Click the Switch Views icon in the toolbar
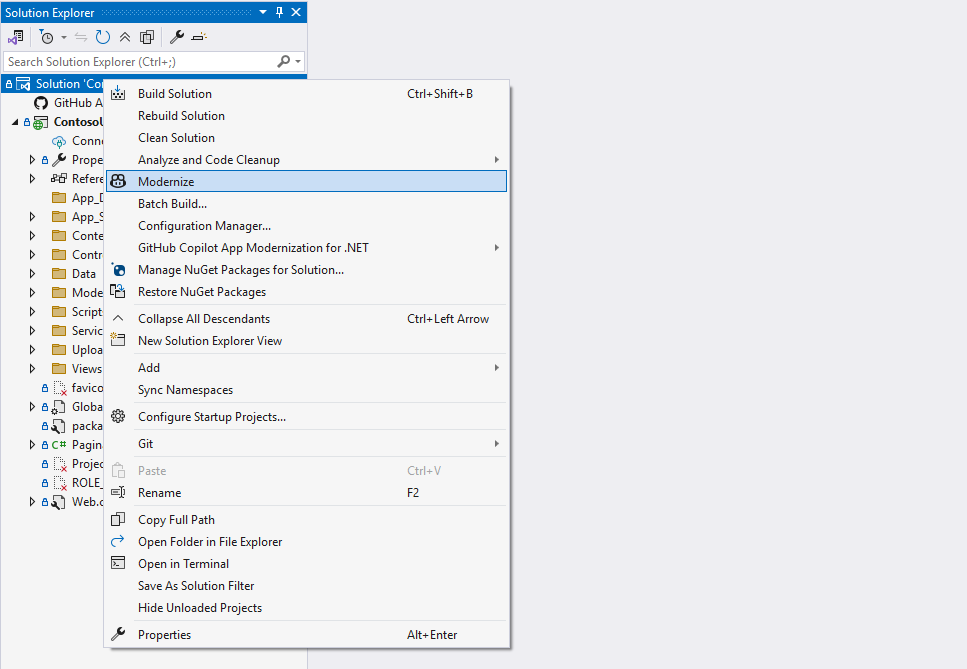The image size is (967, 669). pos(17,37)
